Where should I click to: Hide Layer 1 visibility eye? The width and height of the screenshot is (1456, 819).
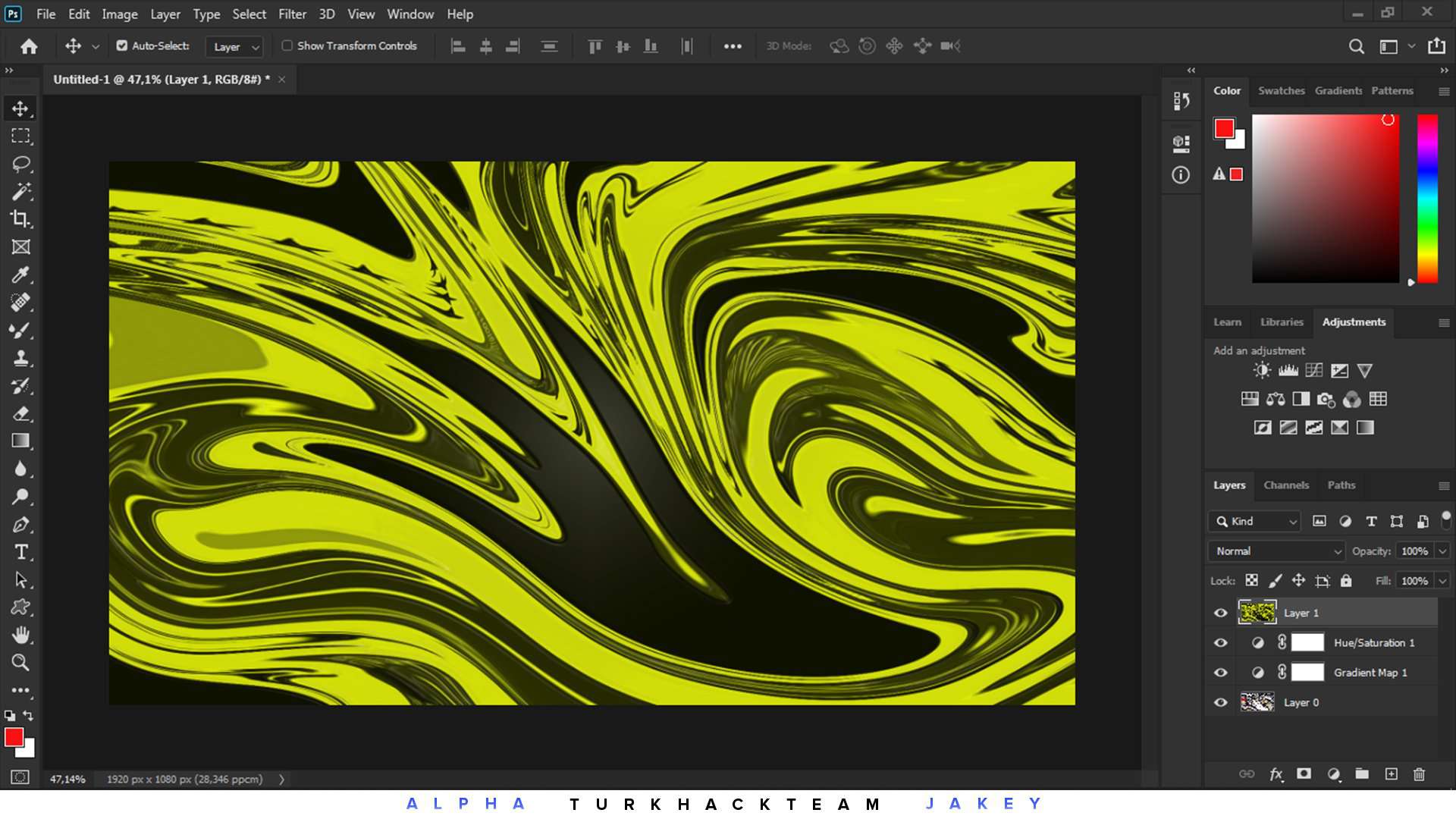tap(1220, 613)
